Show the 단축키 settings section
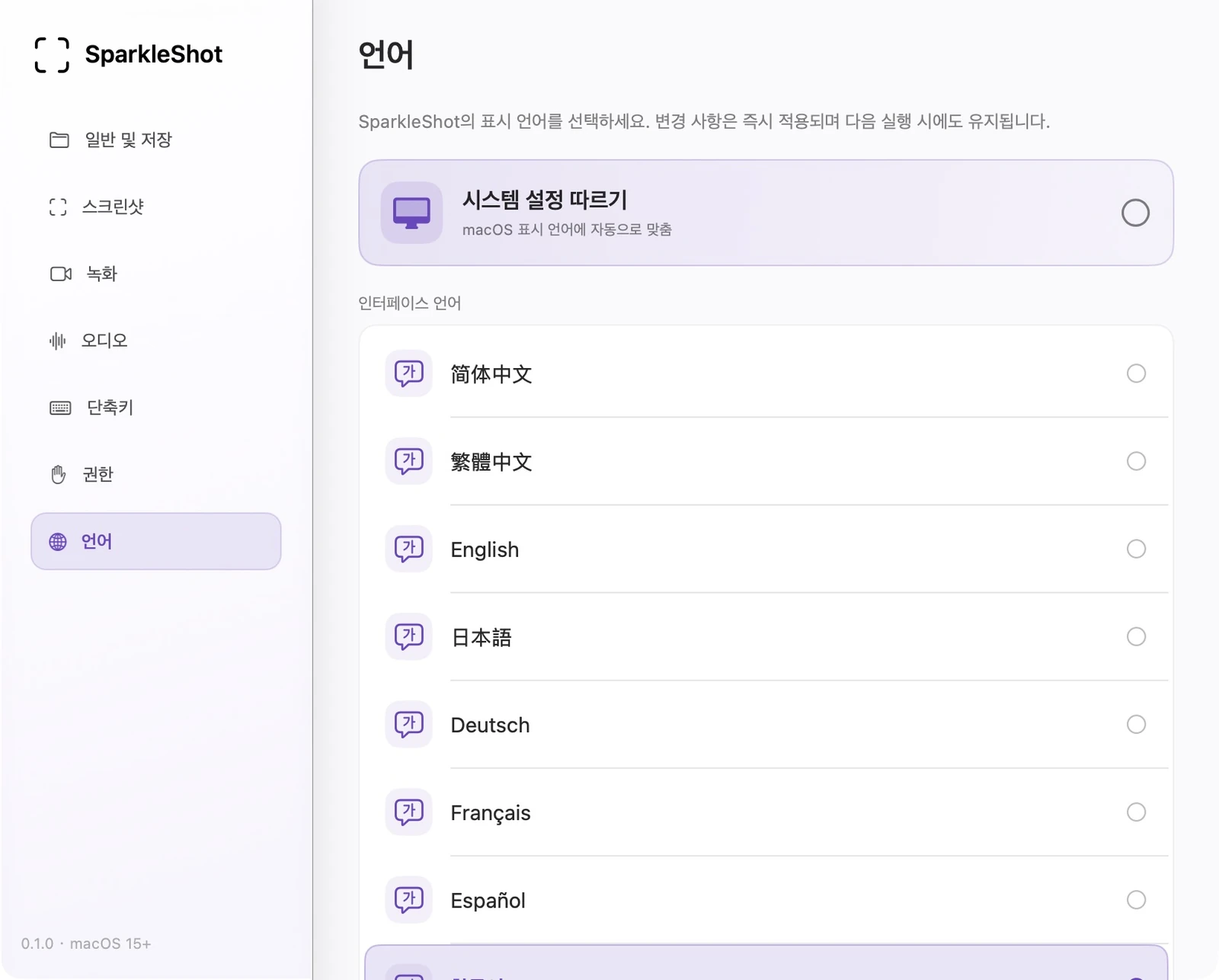Screen dimensions: 1219x980 (156, 408)
